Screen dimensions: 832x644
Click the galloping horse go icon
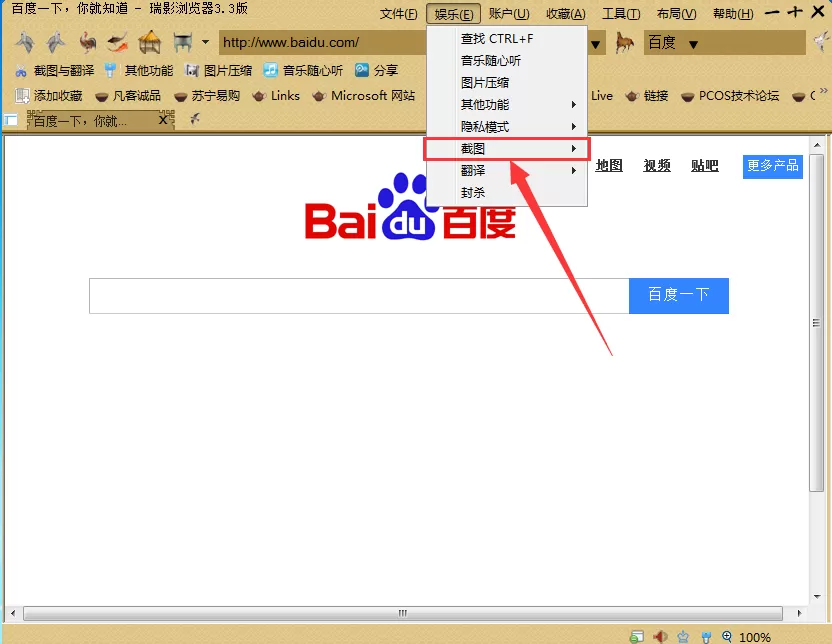pos(624,42)
